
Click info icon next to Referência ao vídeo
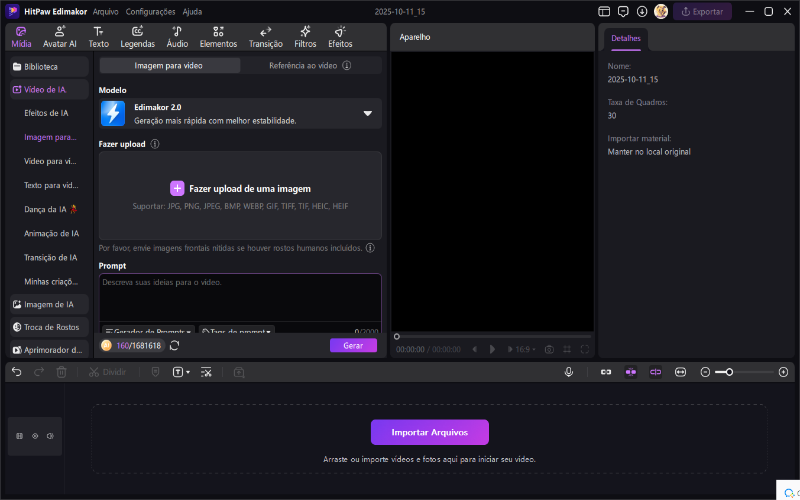(346, 65)
